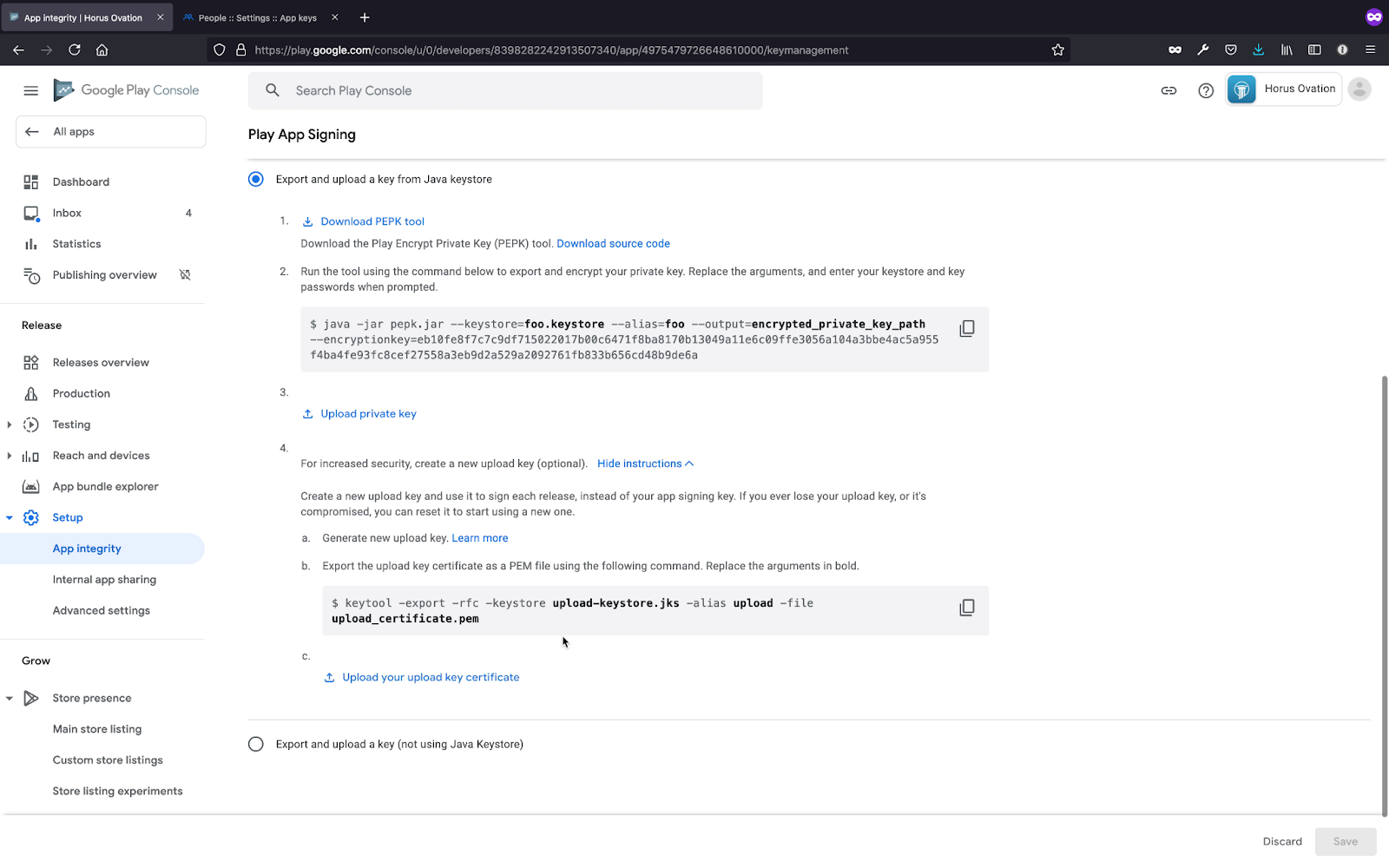
Task: Open the browser library icon
Action: pos(1287,49)
